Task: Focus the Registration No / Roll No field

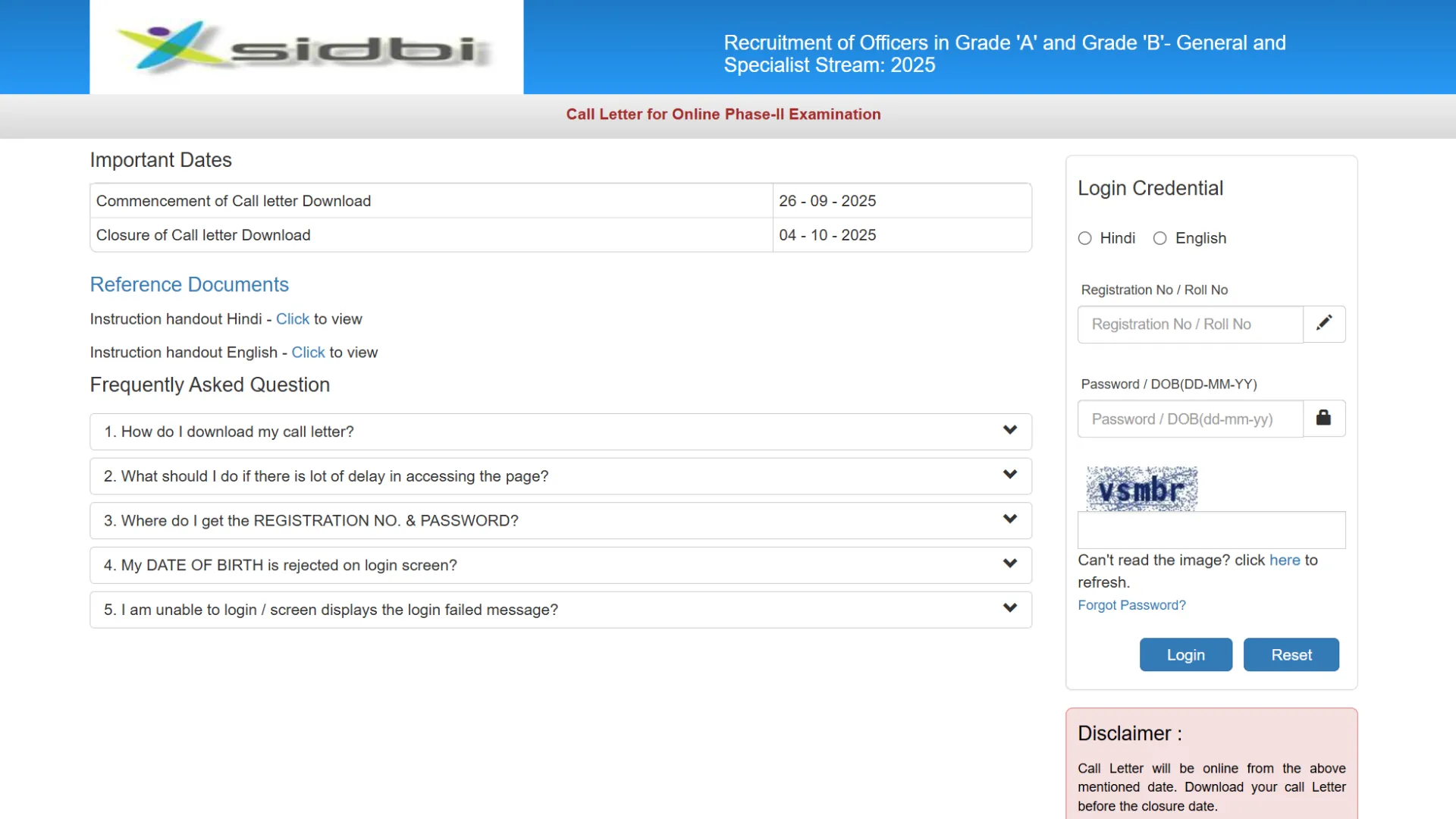Action: [1190, 325]
